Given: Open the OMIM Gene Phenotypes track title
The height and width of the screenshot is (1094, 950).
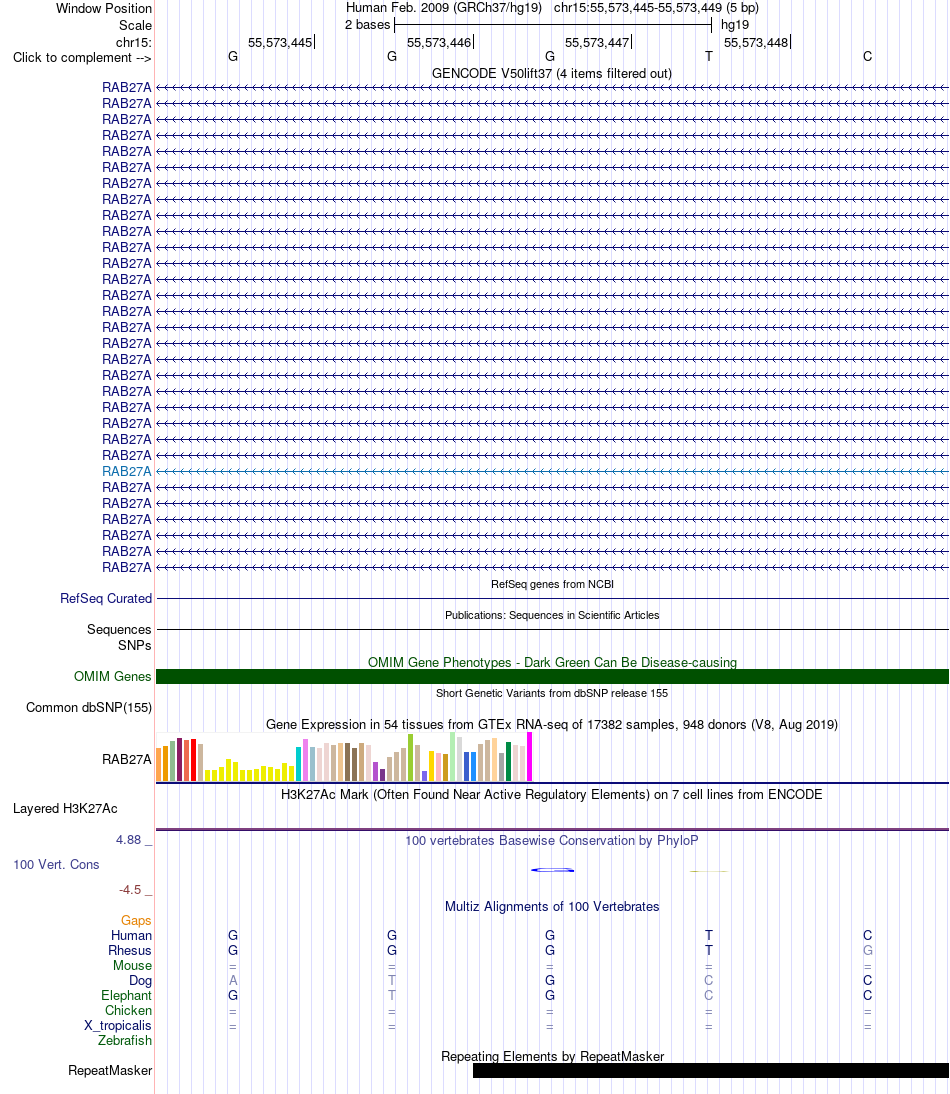Looking at the screenshot, I should pos(552,662).
